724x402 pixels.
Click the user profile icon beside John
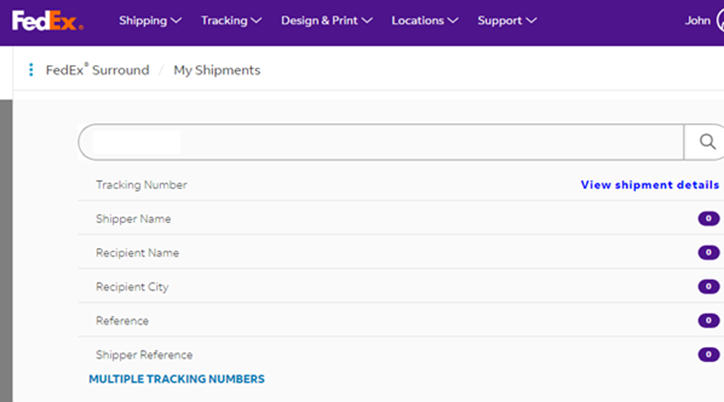[x=720, y=21]
